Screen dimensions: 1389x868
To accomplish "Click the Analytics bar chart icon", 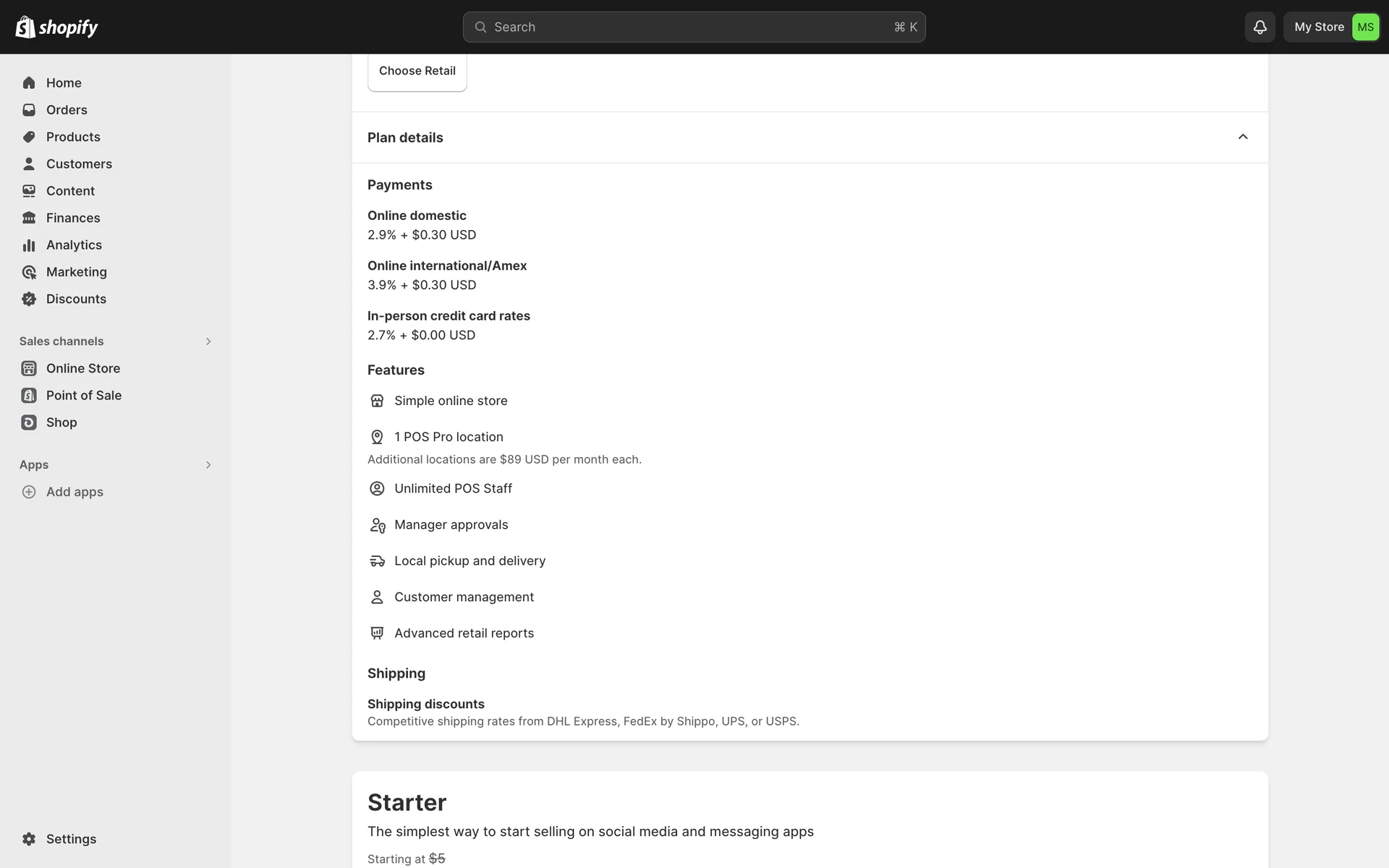I will pyautogui.click(x=29, y=245).
